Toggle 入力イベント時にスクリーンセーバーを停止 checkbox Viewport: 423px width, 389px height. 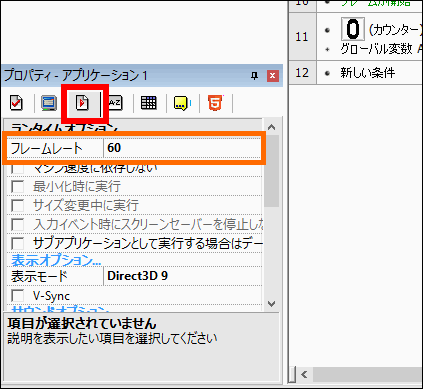tap(17, 224)
